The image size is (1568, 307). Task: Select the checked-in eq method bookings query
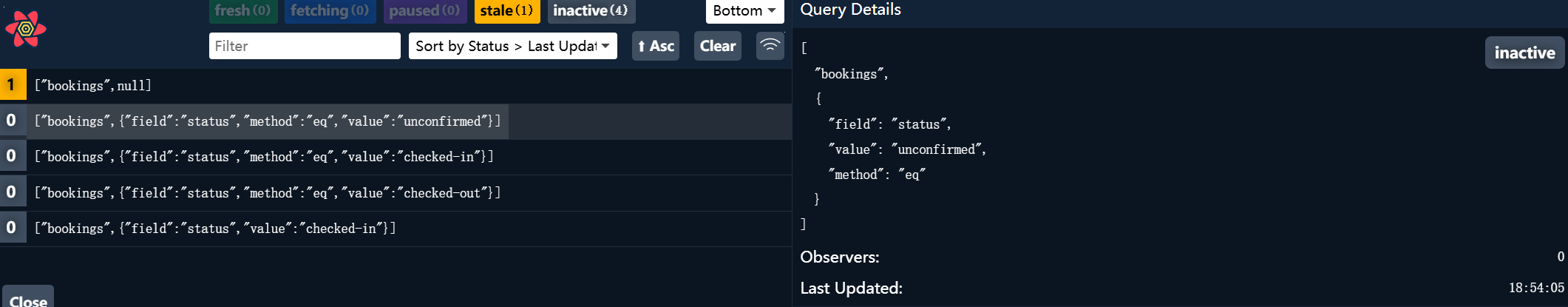(x=264, y=157)
